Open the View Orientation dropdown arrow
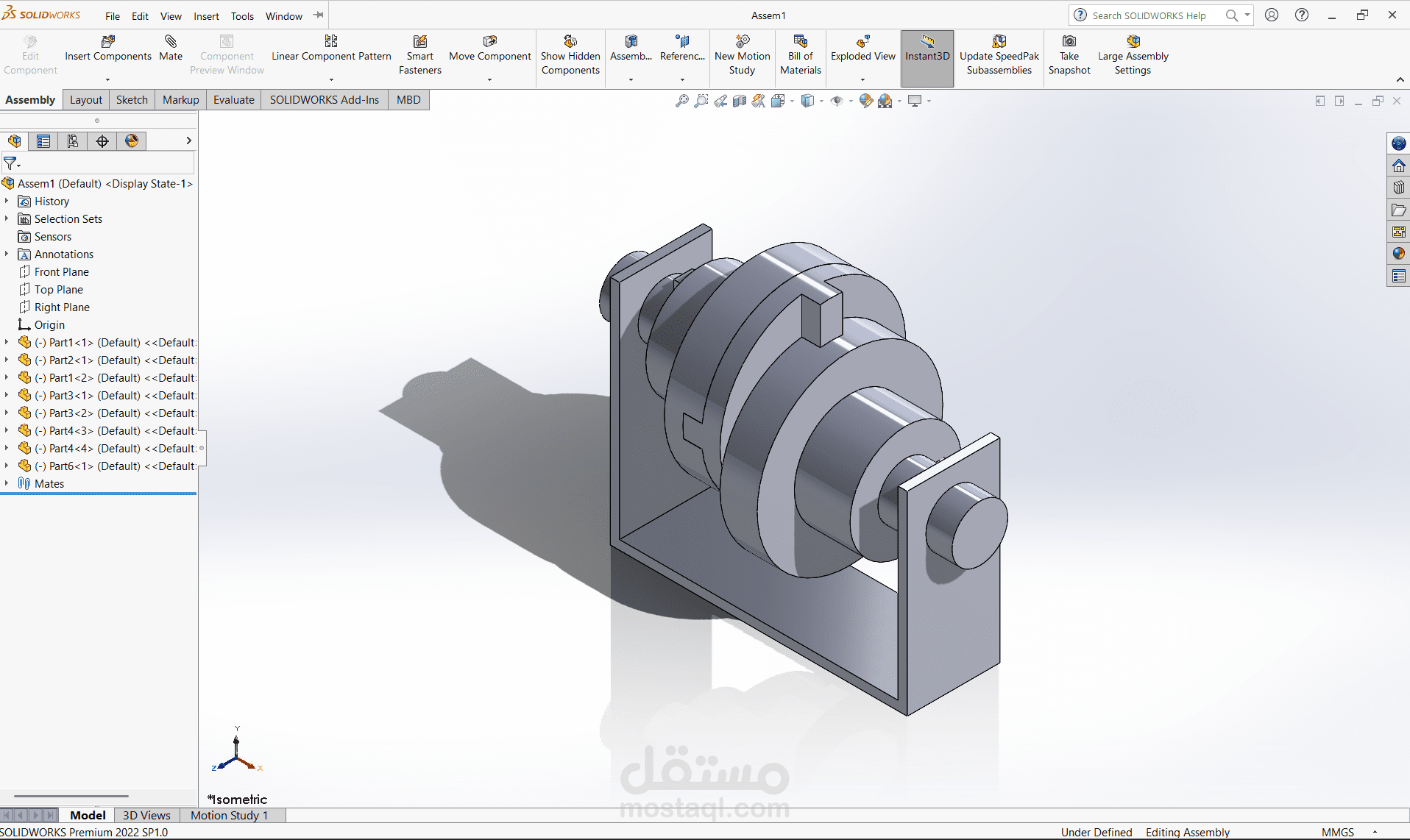This screenshot has width=1410, height=840. tap(793, 101)
